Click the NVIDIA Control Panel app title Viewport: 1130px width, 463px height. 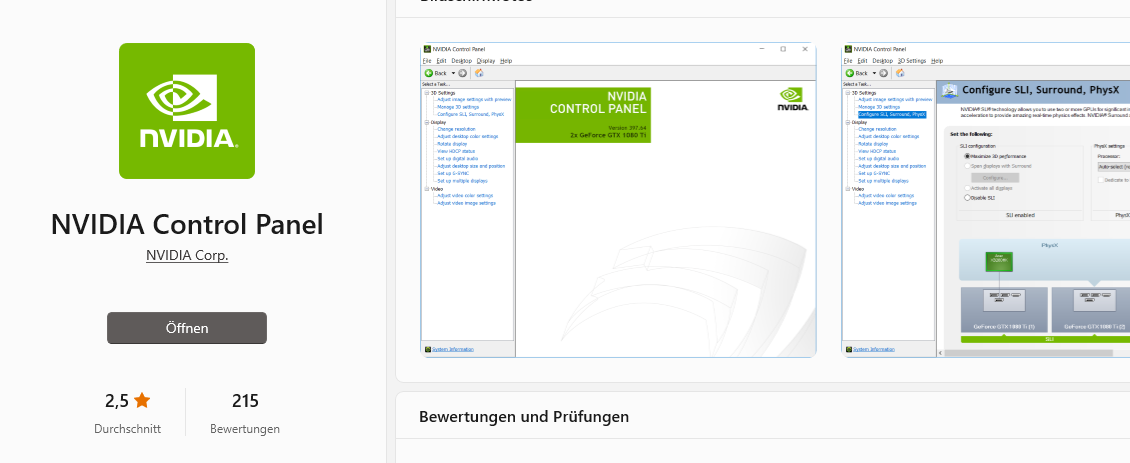coord(187,224)
